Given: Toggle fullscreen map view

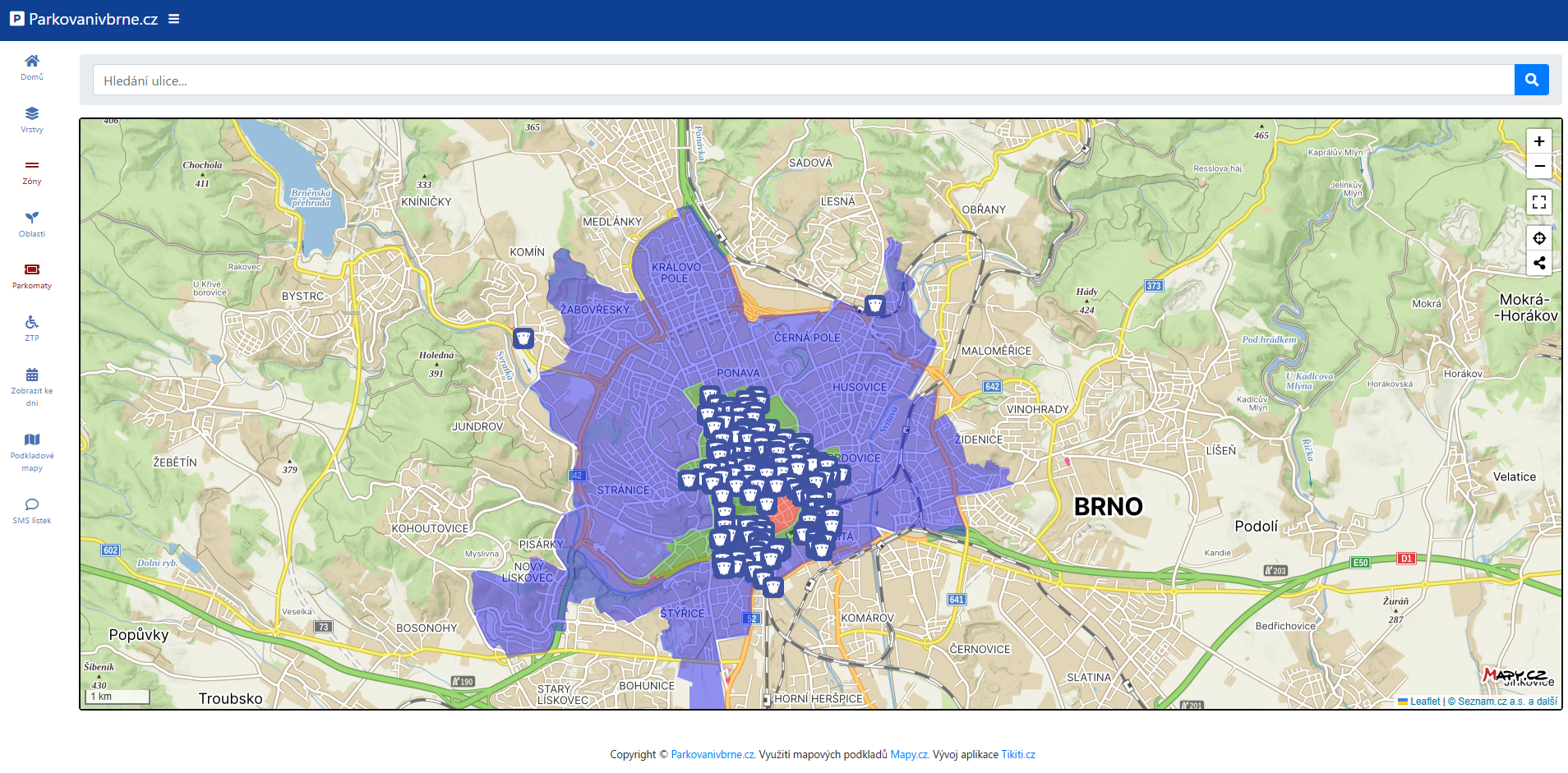Looking at the screenshot, I should coord(1539,202).
